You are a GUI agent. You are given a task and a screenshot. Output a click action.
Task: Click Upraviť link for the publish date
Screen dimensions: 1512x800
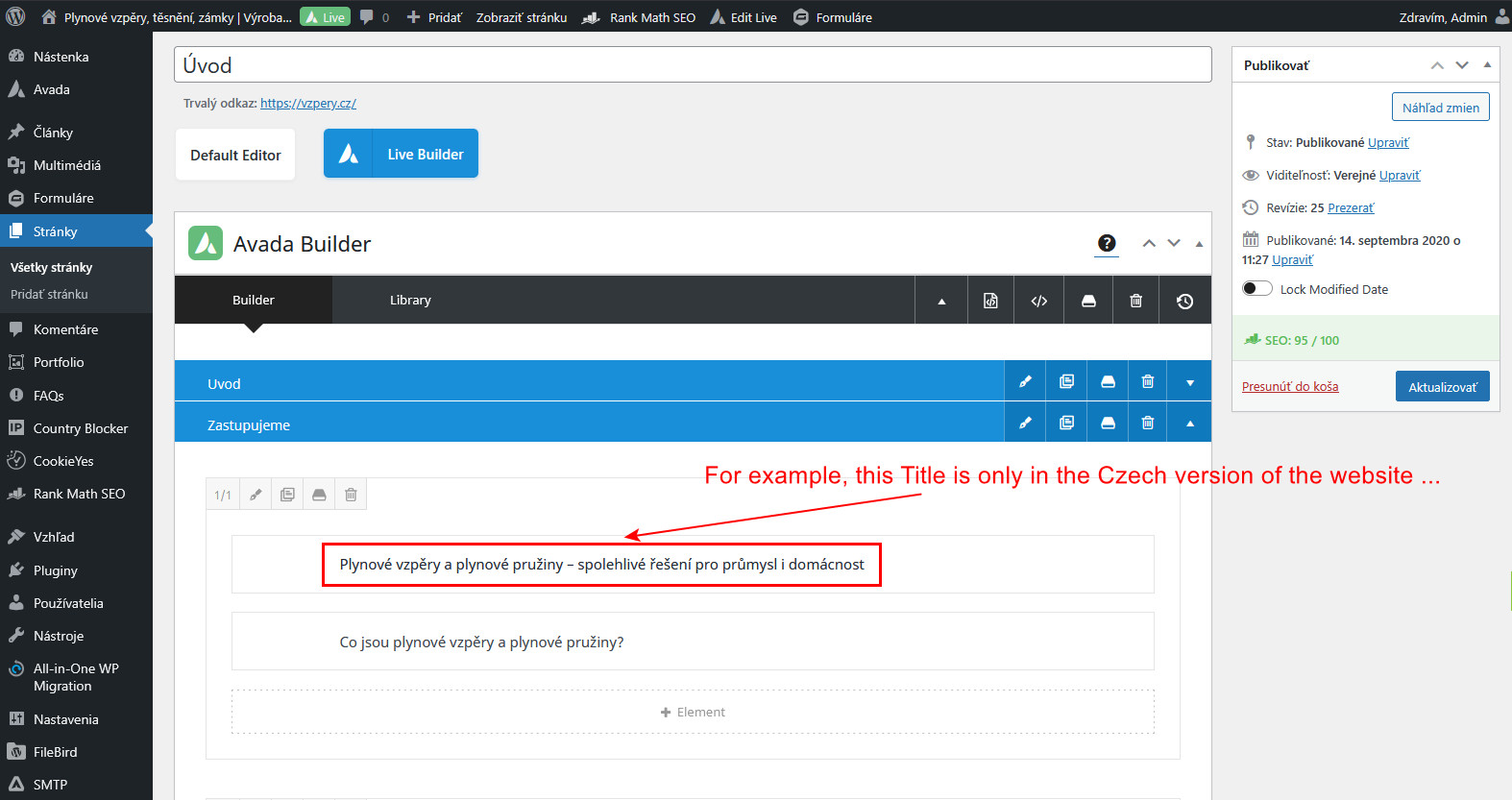coord(1292,259)
